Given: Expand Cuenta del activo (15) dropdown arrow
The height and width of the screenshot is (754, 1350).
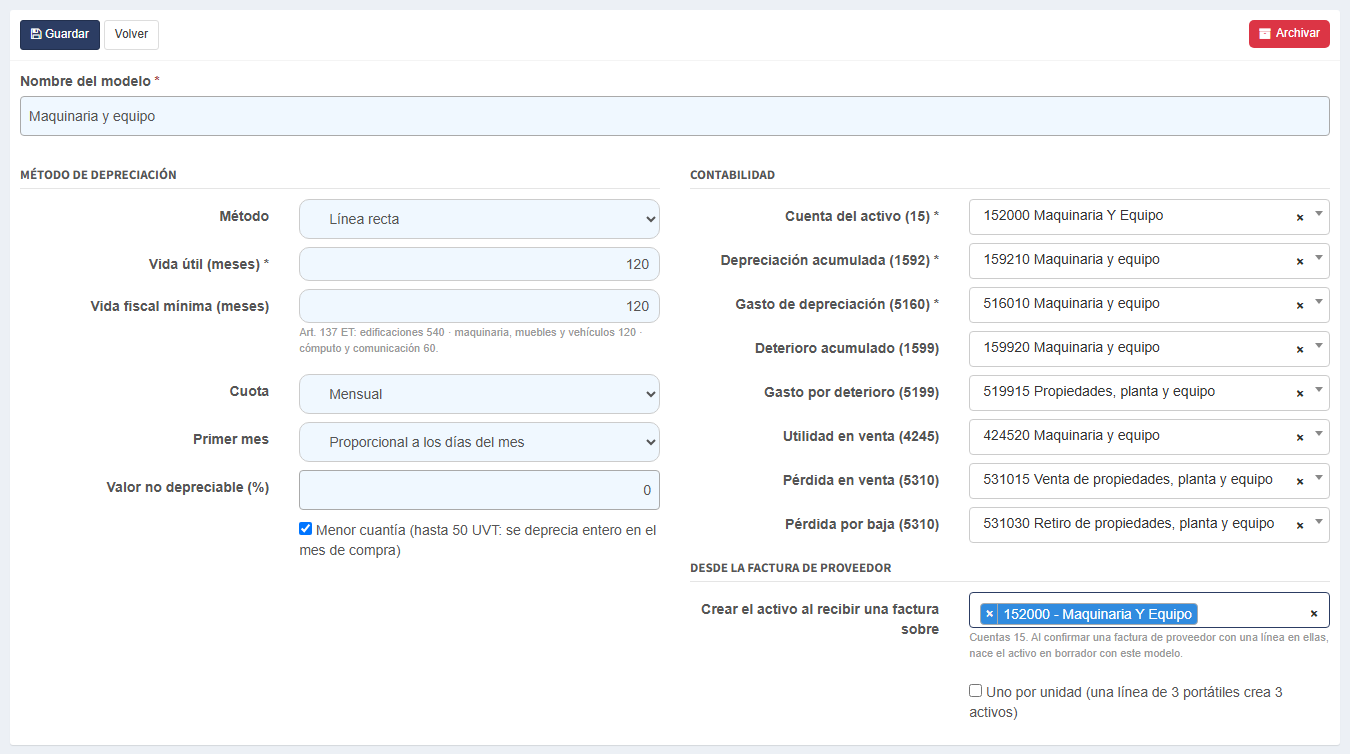Looking at the screenshot, I should [1319, 215].
